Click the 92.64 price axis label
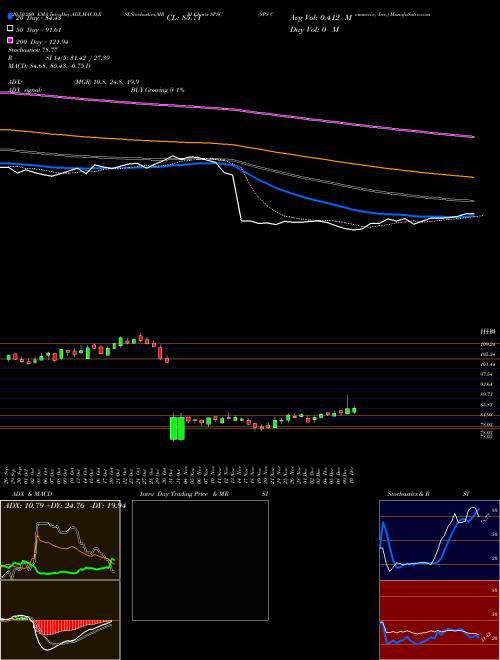500x660 pixels. [487, 384]
